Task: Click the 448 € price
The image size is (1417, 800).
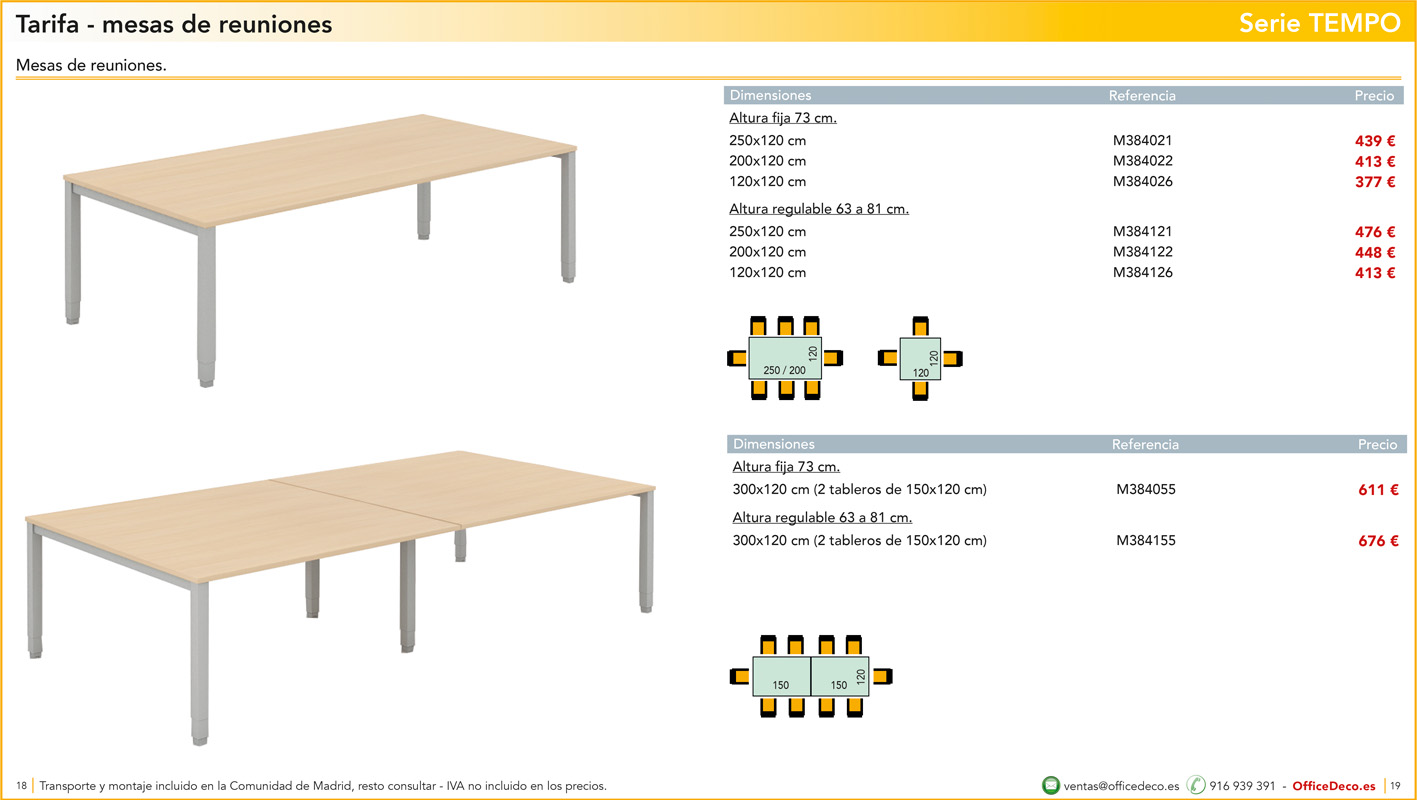Action: coord(1375,252)
